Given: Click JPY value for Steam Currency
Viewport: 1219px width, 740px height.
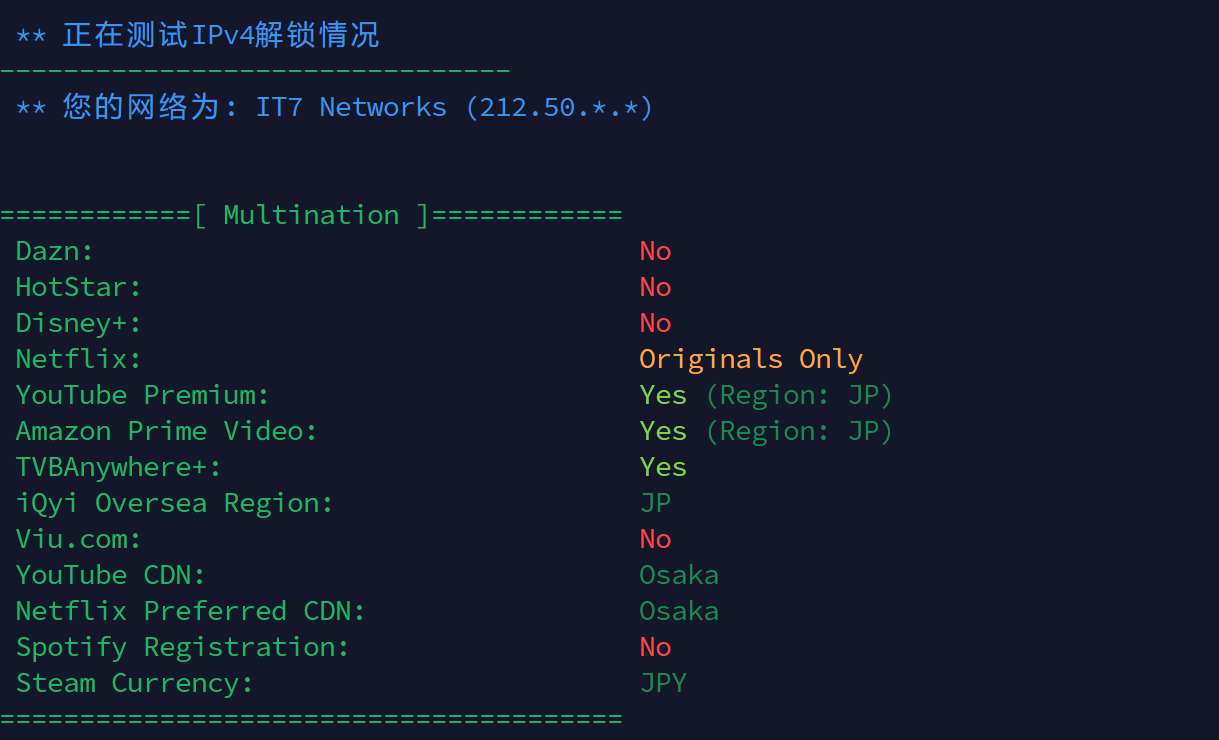Looking at the screenshot, I should coord(663,683).
